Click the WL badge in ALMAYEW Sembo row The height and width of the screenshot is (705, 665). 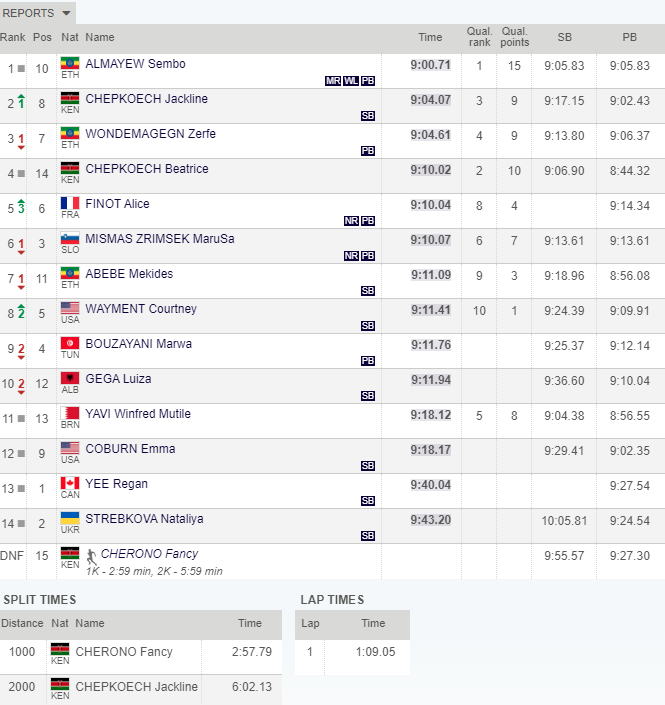351,81
